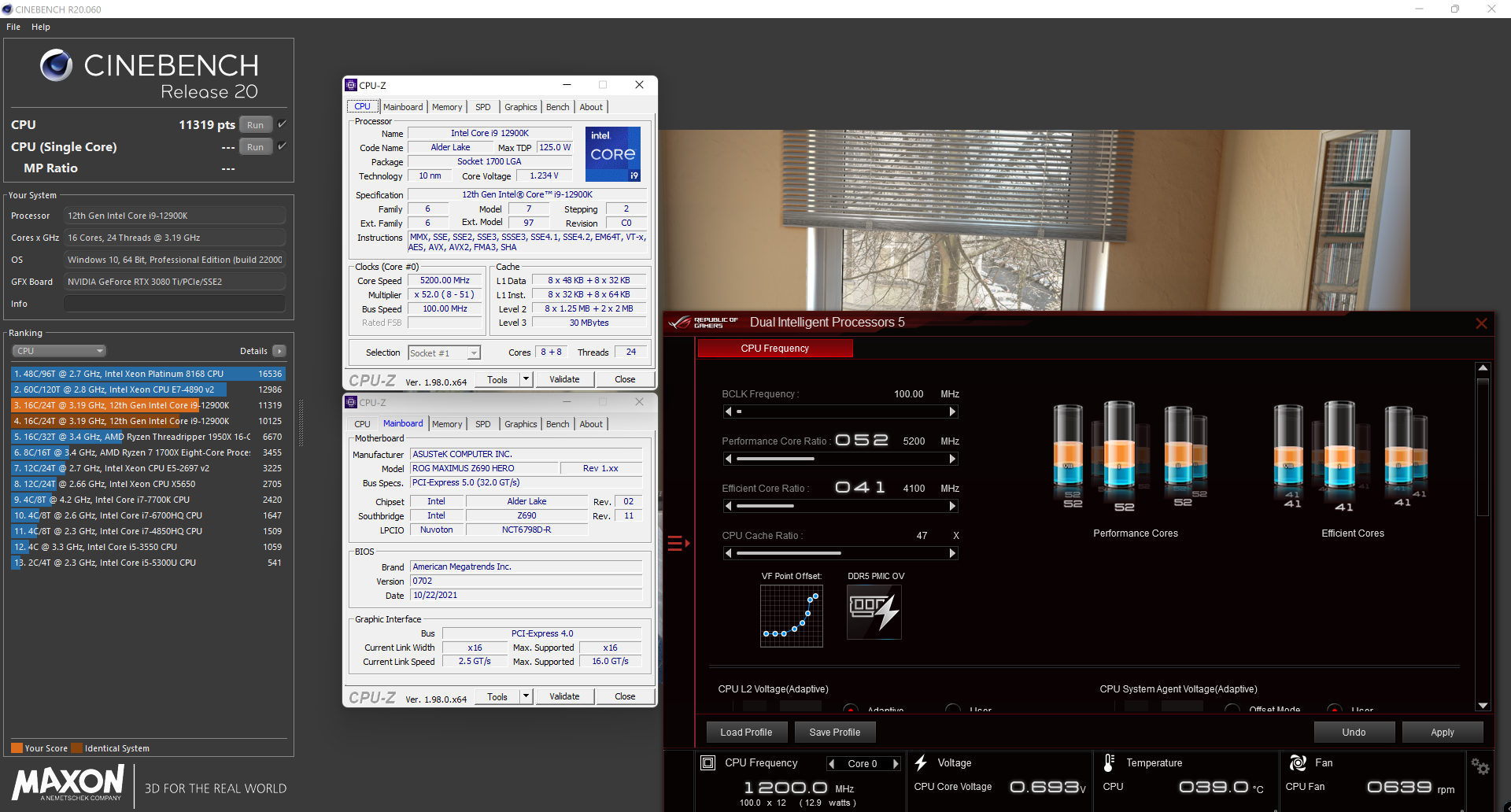Click the Intel Core i9 logo in CPU-Z
This screenshot has height=812, width=1511.
click(613, 154)
